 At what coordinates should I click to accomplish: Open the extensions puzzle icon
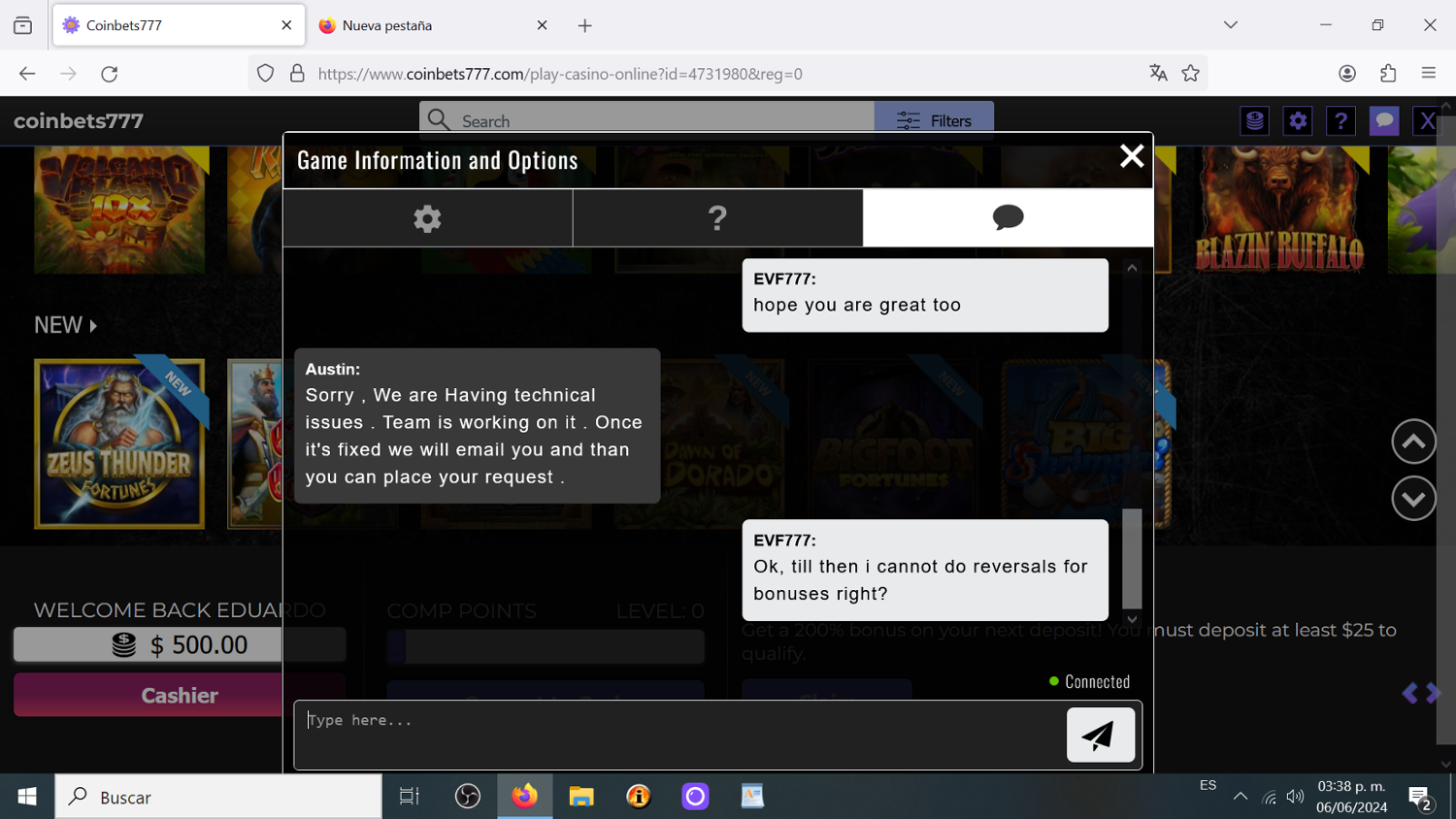pos(1388,74)
